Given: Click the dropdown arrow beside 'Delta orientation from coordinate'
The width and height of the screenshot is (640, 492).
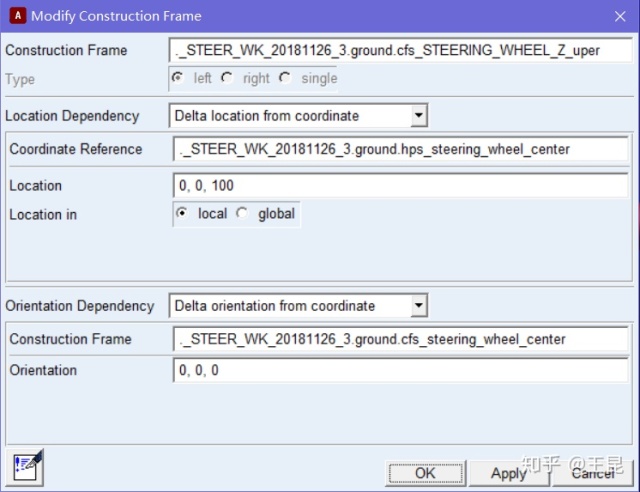Looking at the screenshot, I should tap(419, 306).
